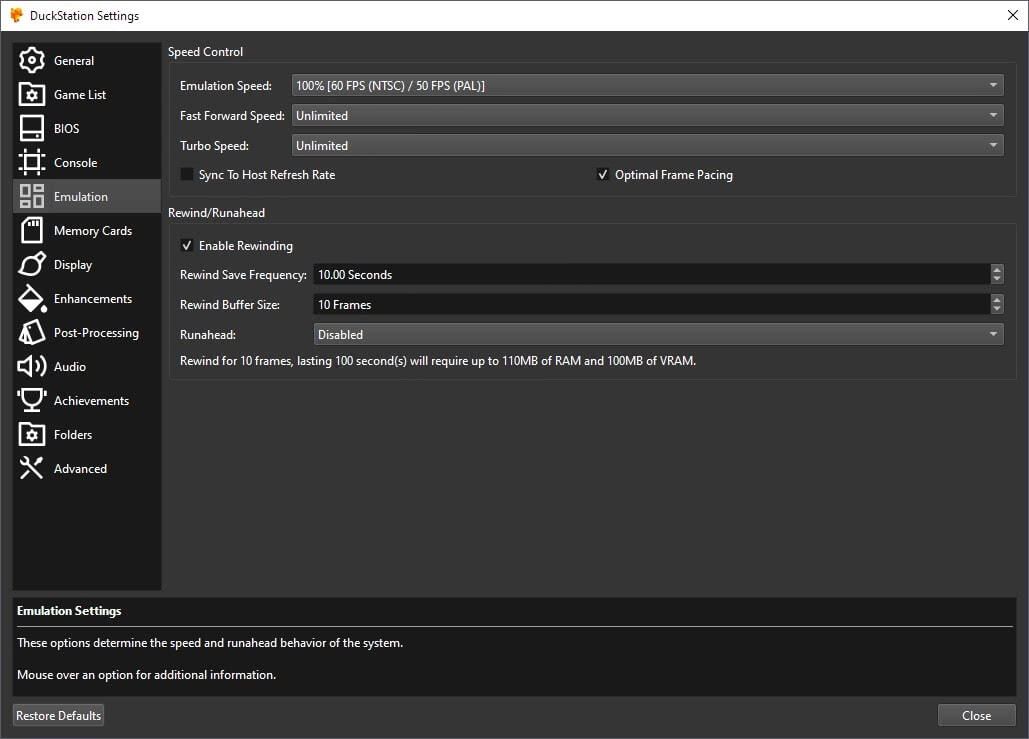Open Game List settings icon
This screenshot has width=1029, height=739.
point(32,95)
